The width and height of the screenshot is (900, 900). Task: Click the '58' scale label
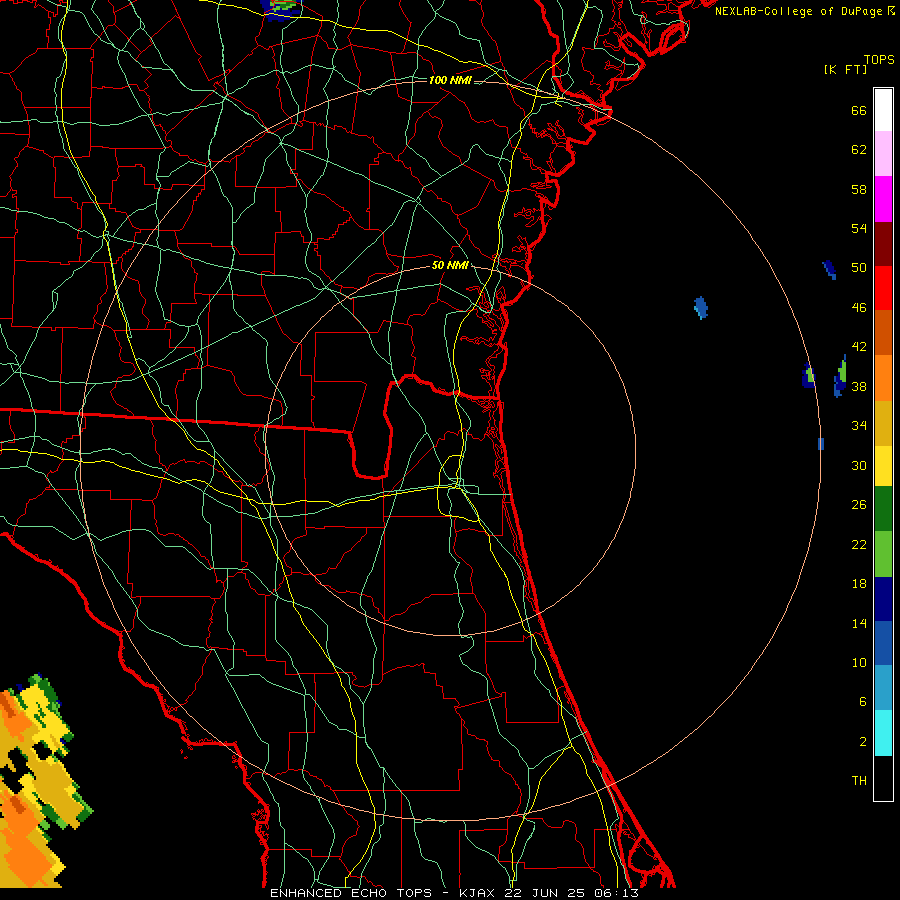point(859,189)
